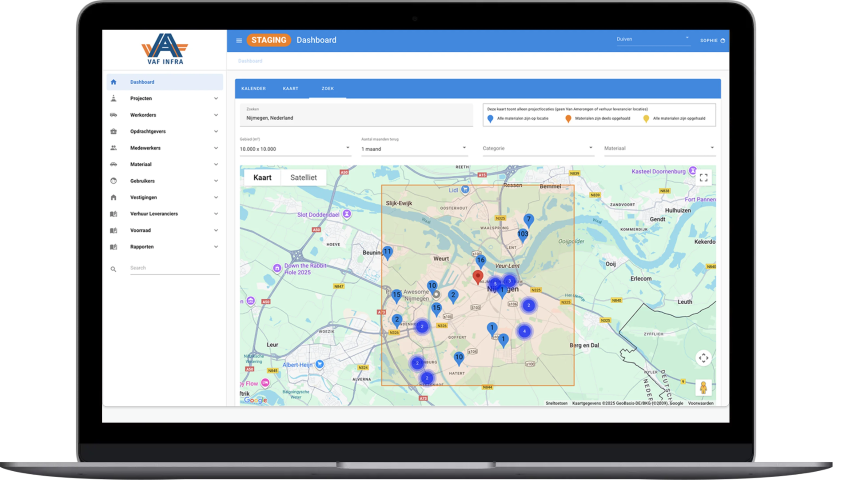
Task: Open the Voorwaarden link on map
Action: click(x=702, y=403)
